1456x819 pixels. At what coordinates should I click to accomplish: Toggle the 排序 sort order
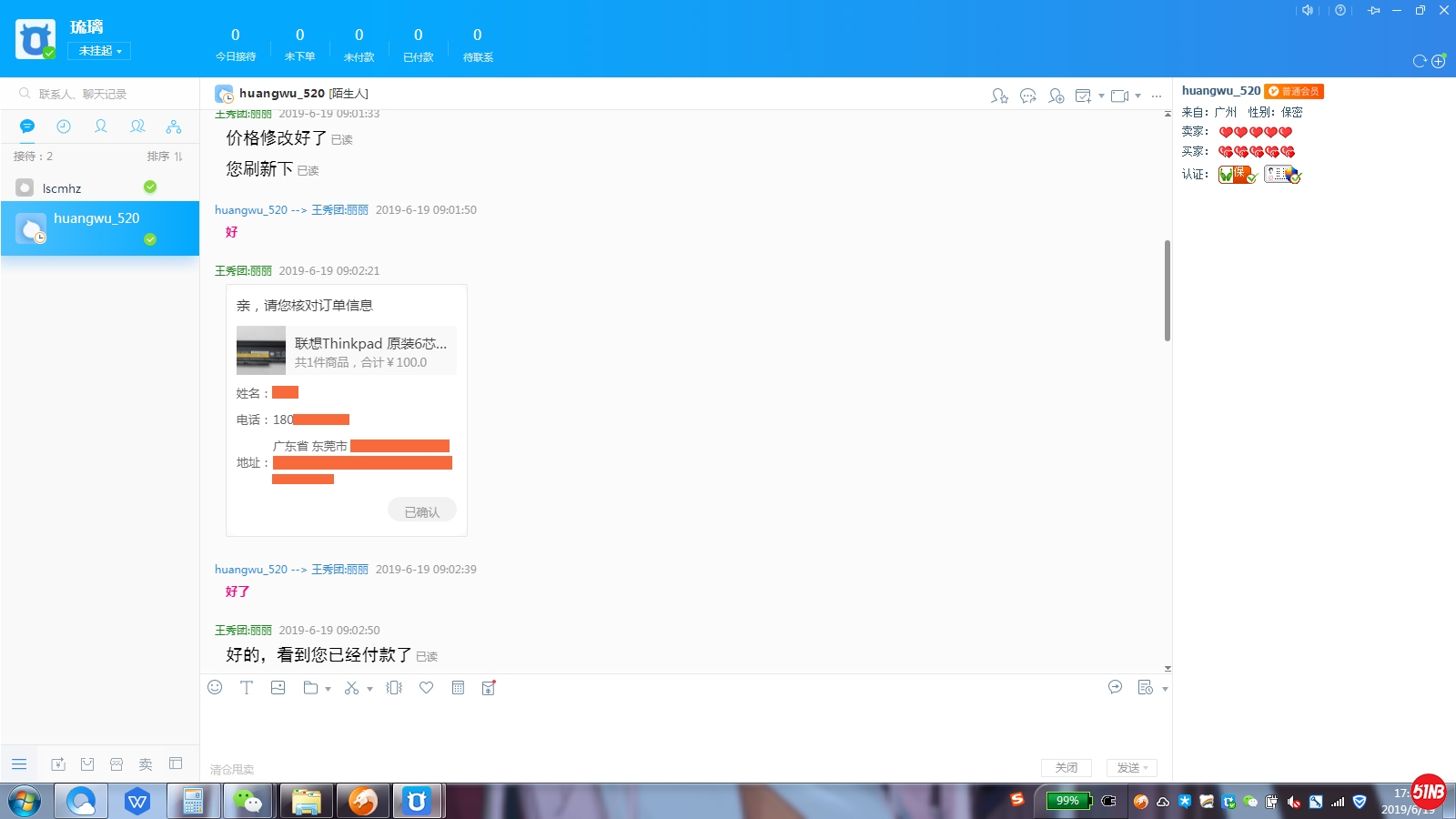tap(165, 157)
